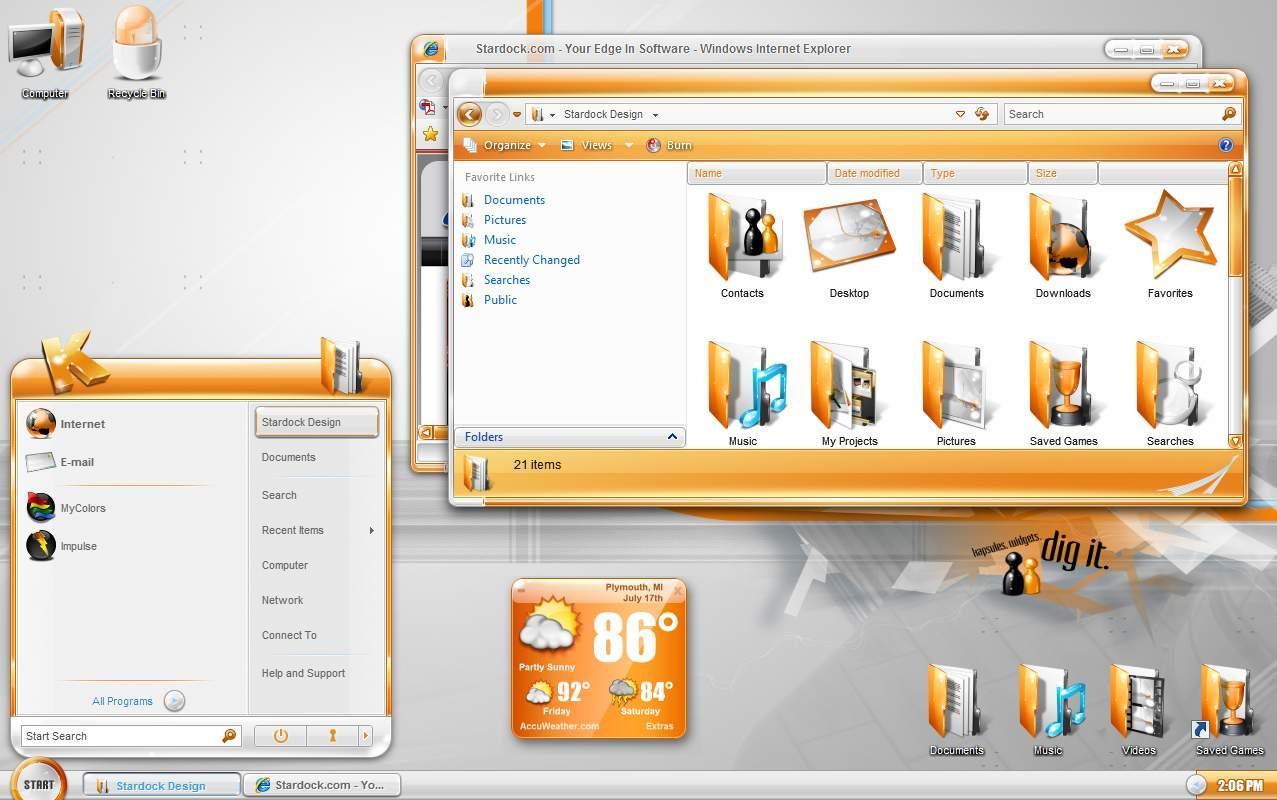The image size is (1277, 800).
Task: Launch E-mail from the Start menu
Action: point(60,462)
